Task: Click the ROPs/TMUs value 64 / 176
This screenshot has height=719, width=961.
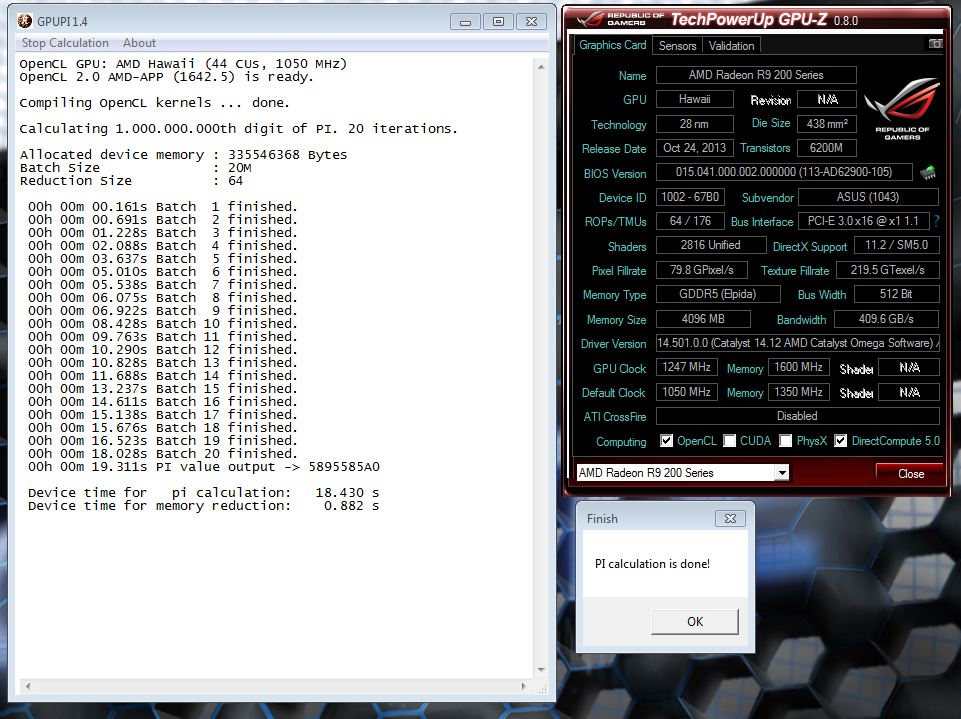Action: (x=690, y=221)
